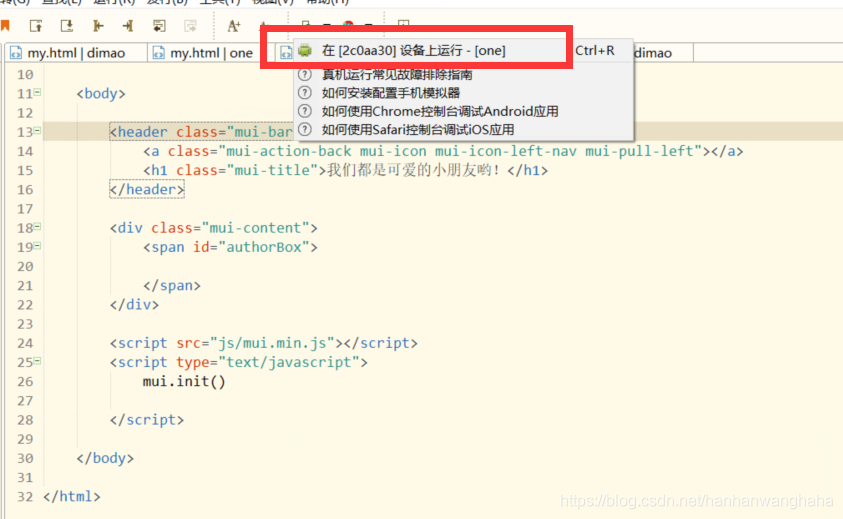843x519 pixels.
Task: Click line number 10 in the gutter
Action: pyautogui.click(x=25, y=75)
